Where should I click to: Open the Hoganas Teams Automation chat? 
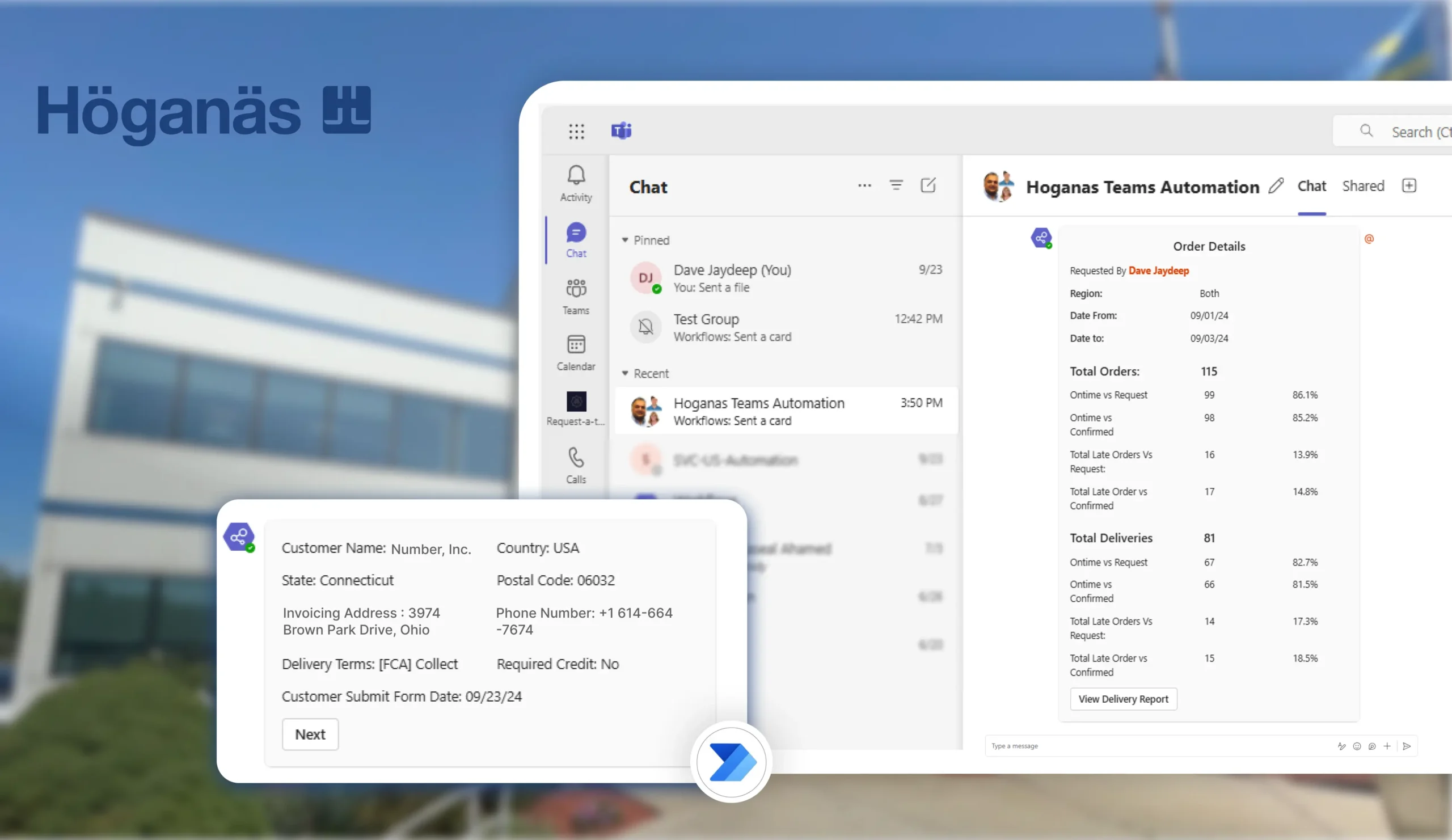coord(786,411)
